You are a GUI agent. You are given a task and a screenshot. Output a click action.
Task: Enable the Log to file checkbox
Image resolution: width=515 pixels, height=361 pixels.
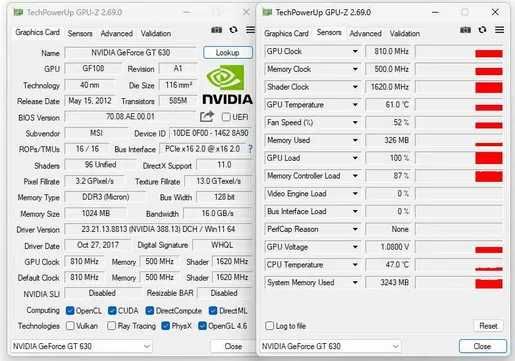tap(269, 326)
